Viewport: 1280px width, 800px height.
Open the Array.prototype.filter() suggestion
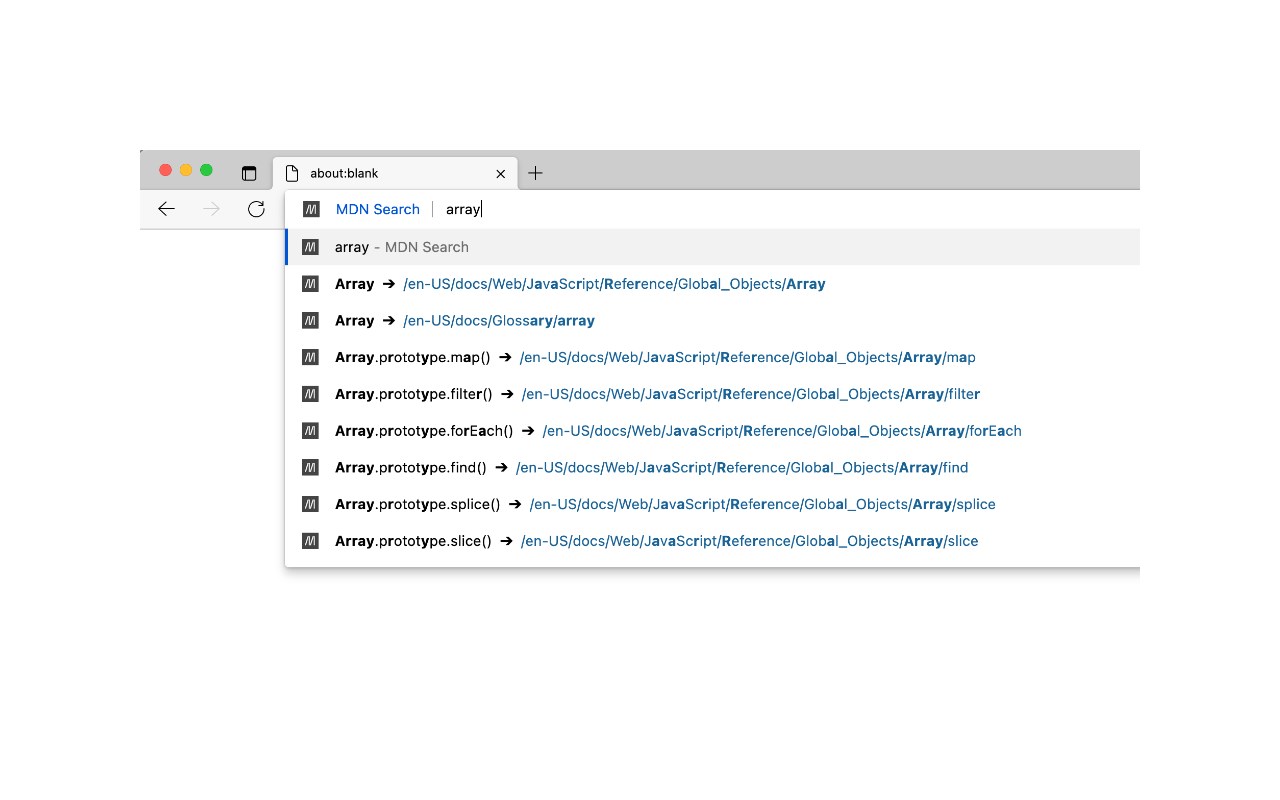click(657, 394)
